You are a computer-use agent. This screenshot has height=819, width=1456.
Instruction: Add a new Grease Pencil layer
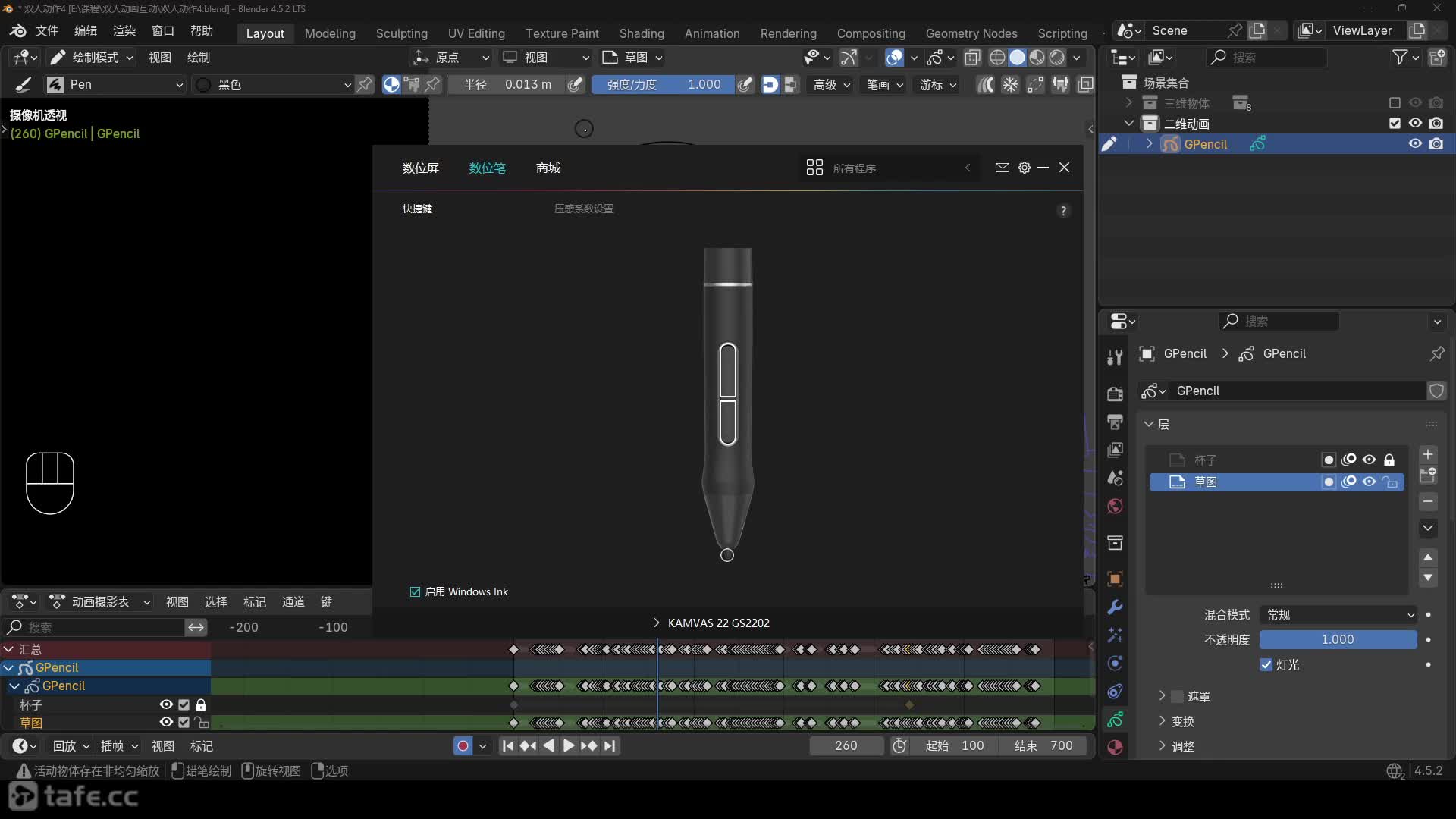click(1428, 454)
